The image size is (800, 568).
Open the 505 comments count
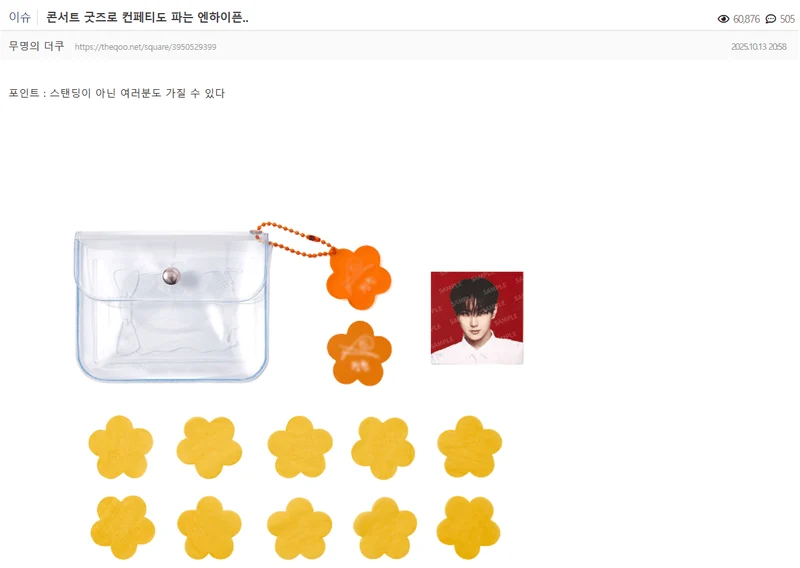tap(787, 19)
